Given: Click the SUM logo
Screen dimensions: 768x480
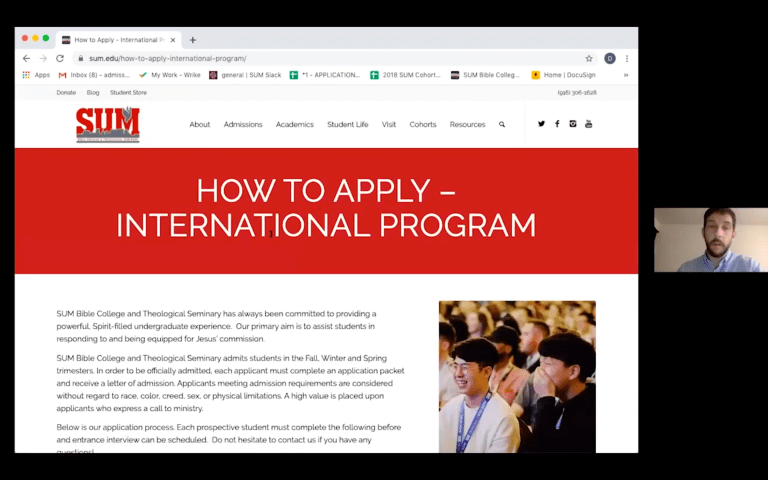Looking at the screenshot, I should click(x=108, y=125).
